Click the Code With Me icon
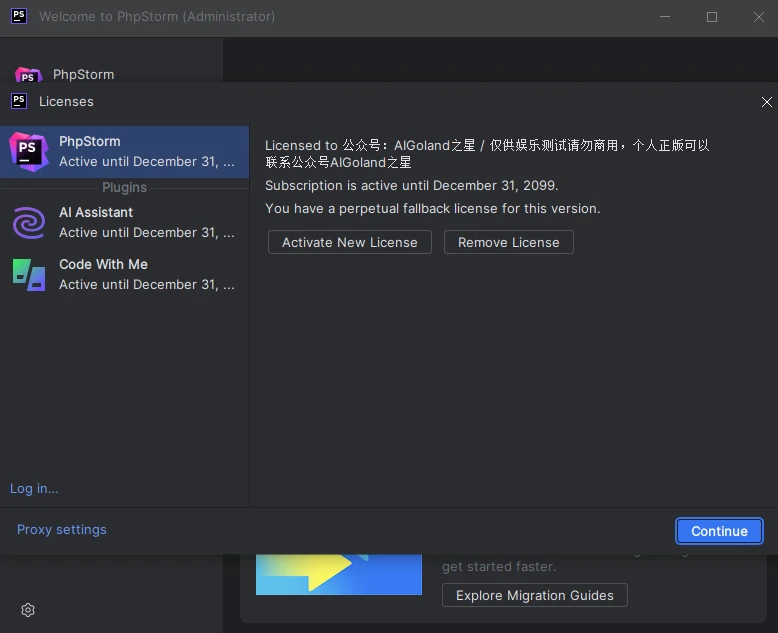This screenshot has height=633, width=778. [29, 275]
